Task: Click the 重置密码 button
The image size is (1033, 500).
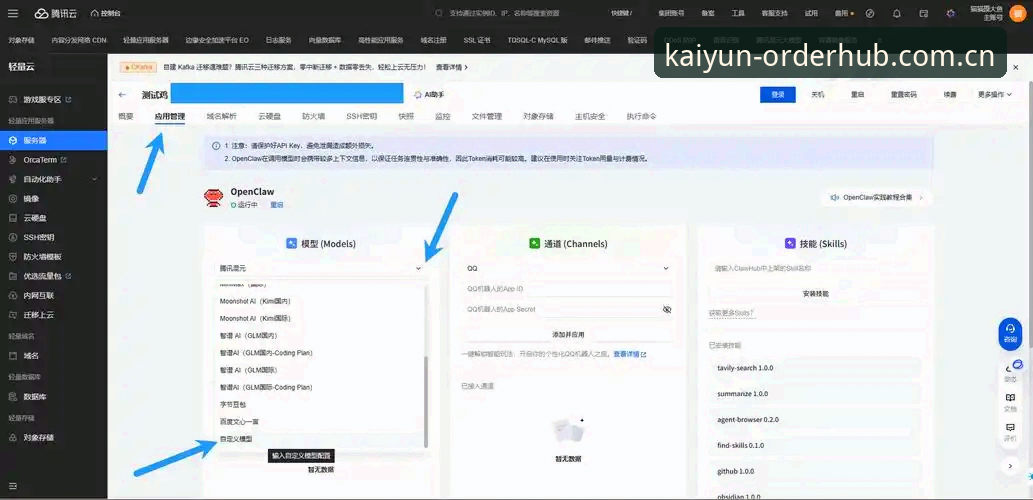Action: click(x=903, y=94)
